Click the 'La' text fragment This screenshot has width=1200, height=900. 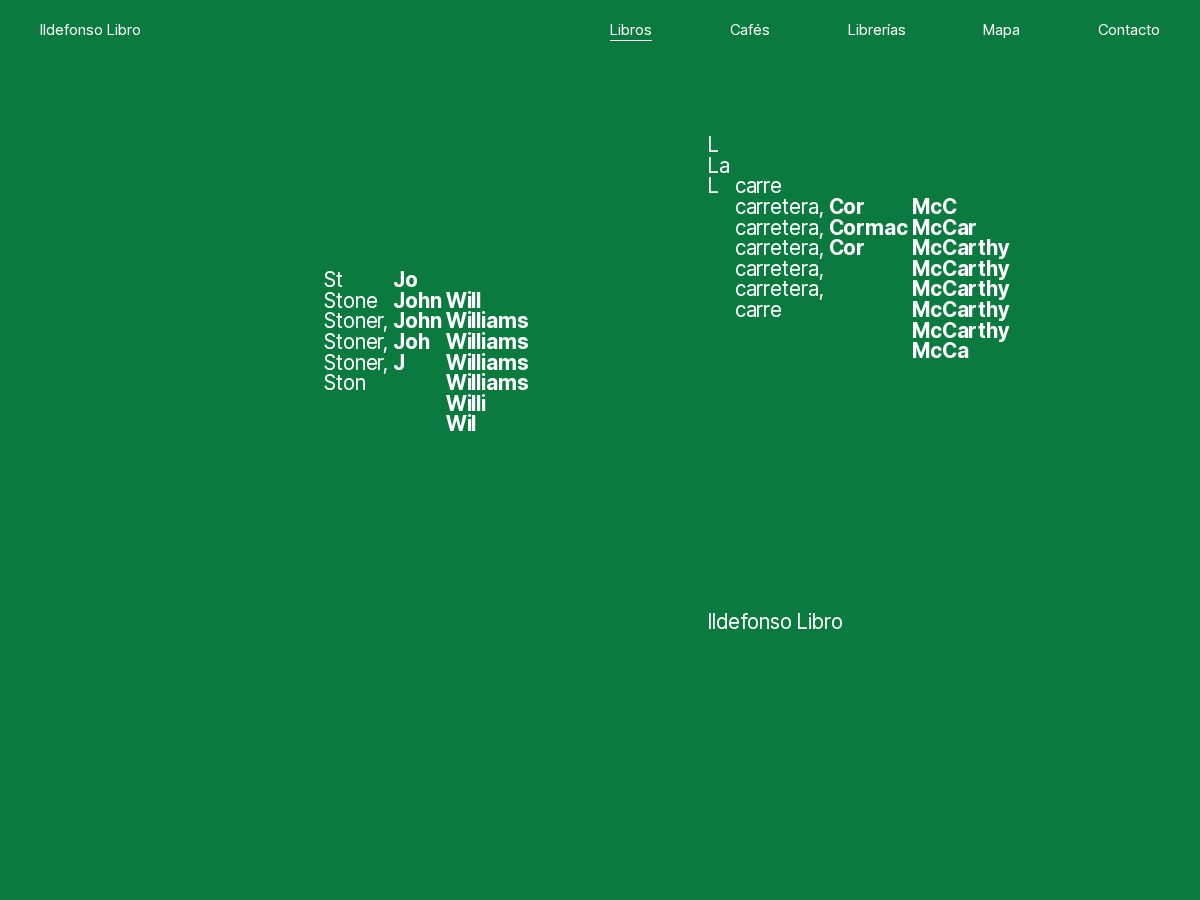click(x=718, y=166)
